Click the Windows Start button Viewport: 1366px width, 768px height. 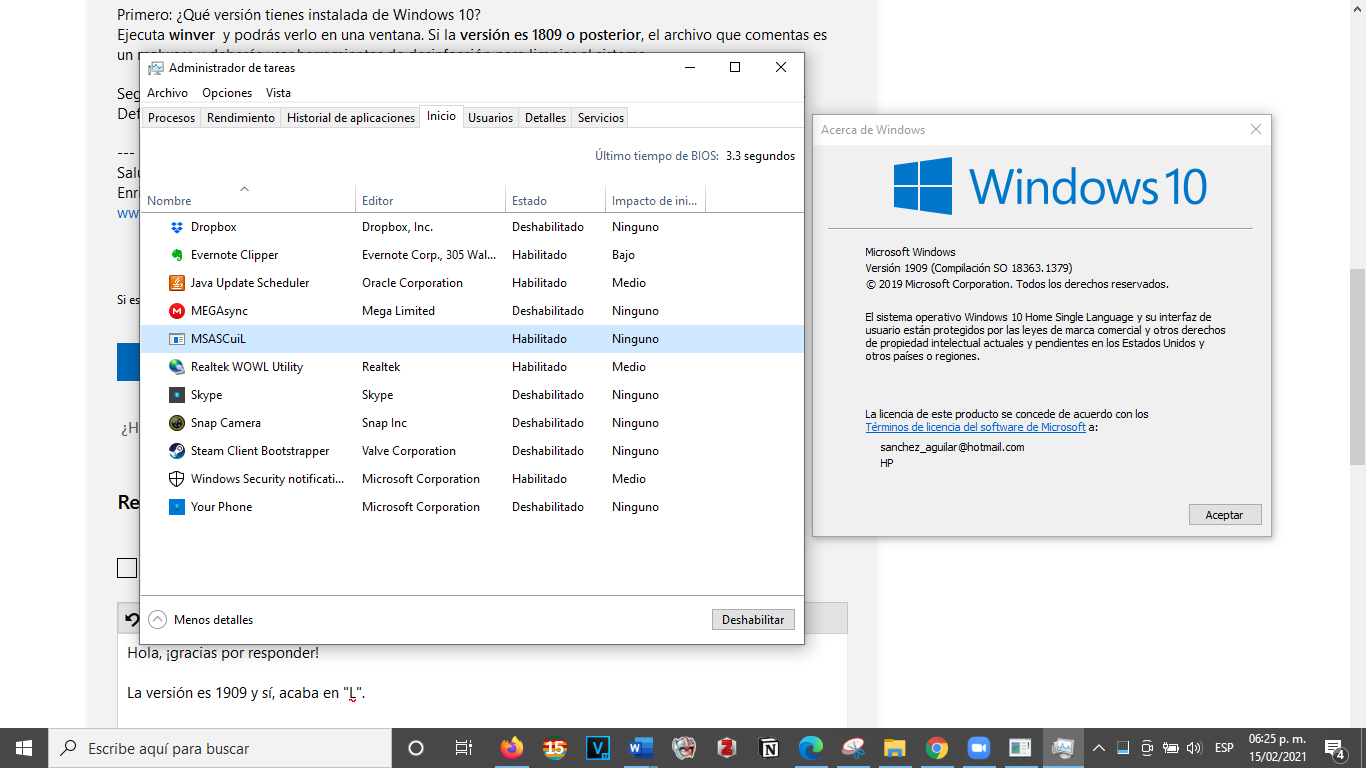tap(24, 748)
